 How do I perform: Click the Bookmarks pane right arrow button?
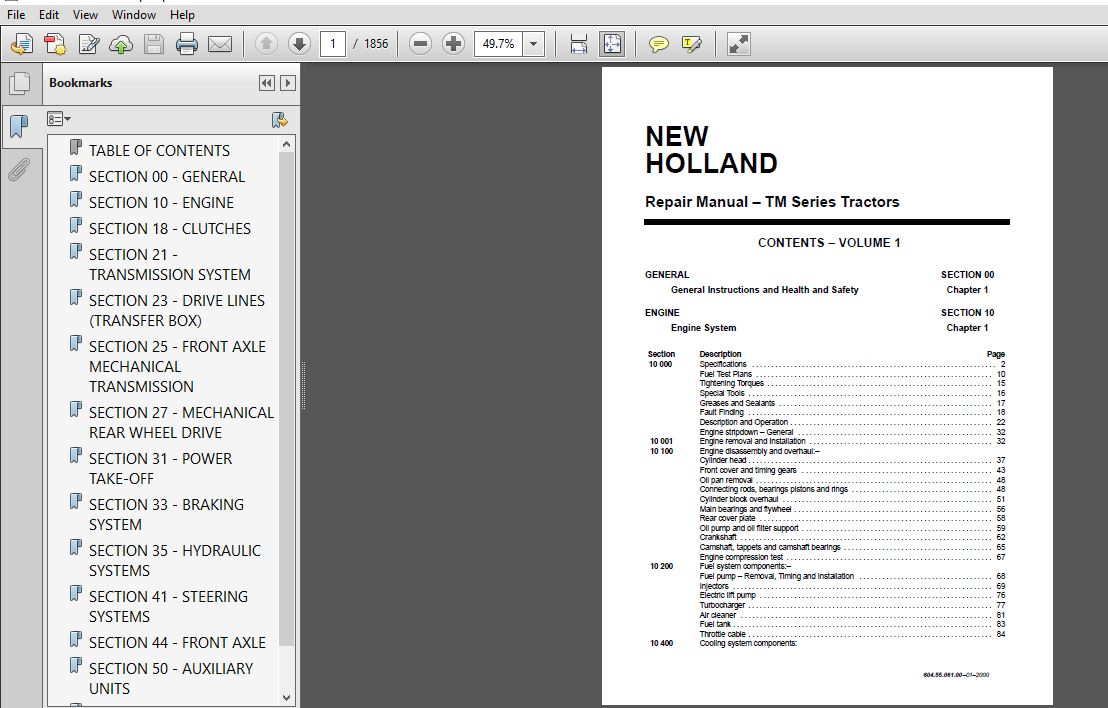(288, 83)
